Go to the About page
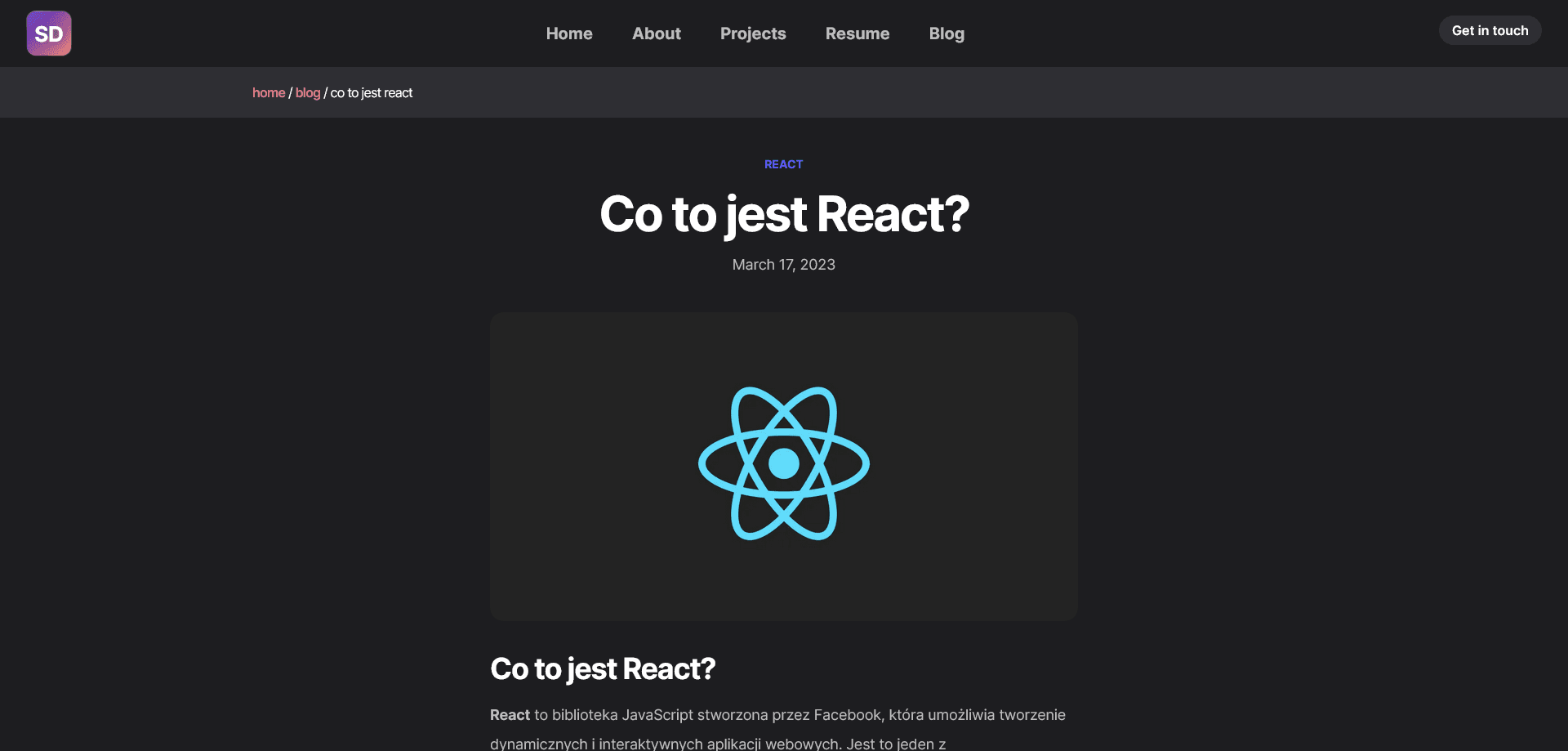The width and height of the screenshot is (1568, 751). 656,34
